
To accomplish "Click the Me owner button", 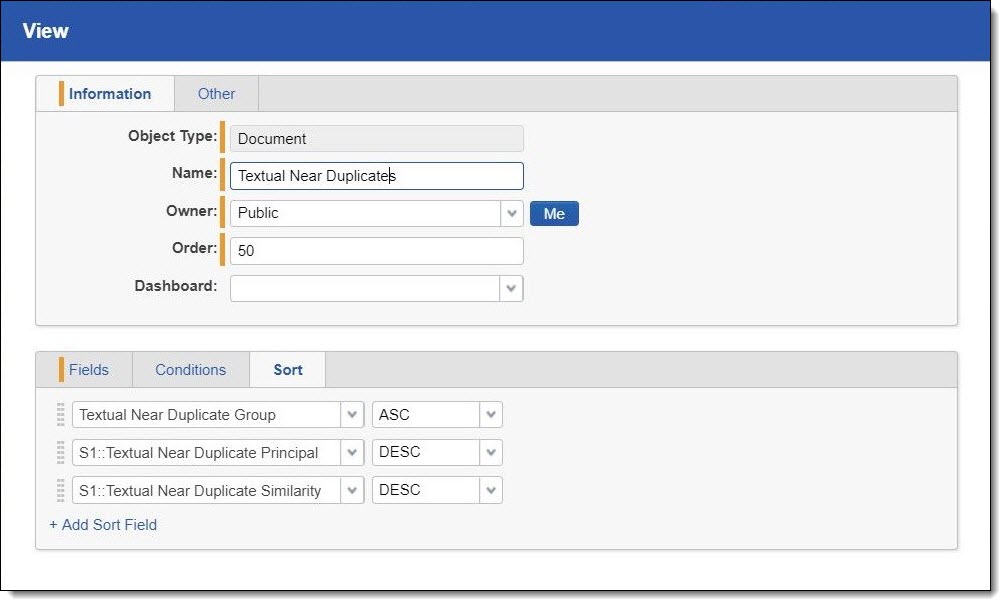I will coord(554,214).
